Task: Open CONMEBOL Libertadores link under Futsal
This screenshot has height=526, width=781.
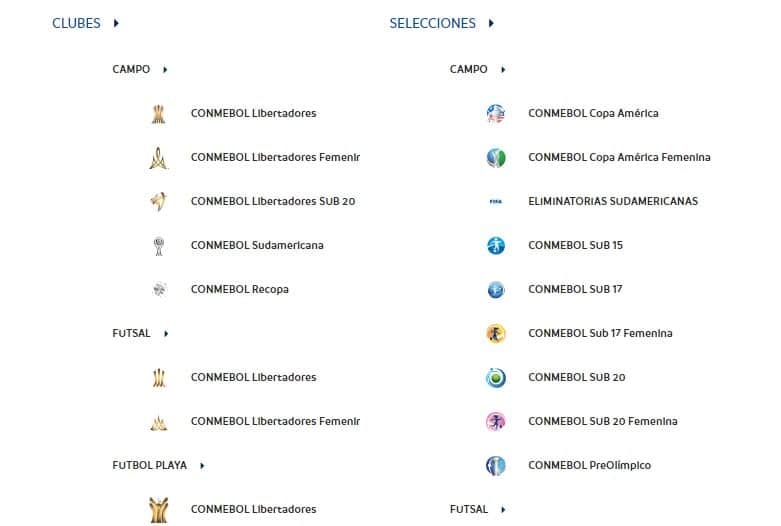Action: [x=254, y=377]
